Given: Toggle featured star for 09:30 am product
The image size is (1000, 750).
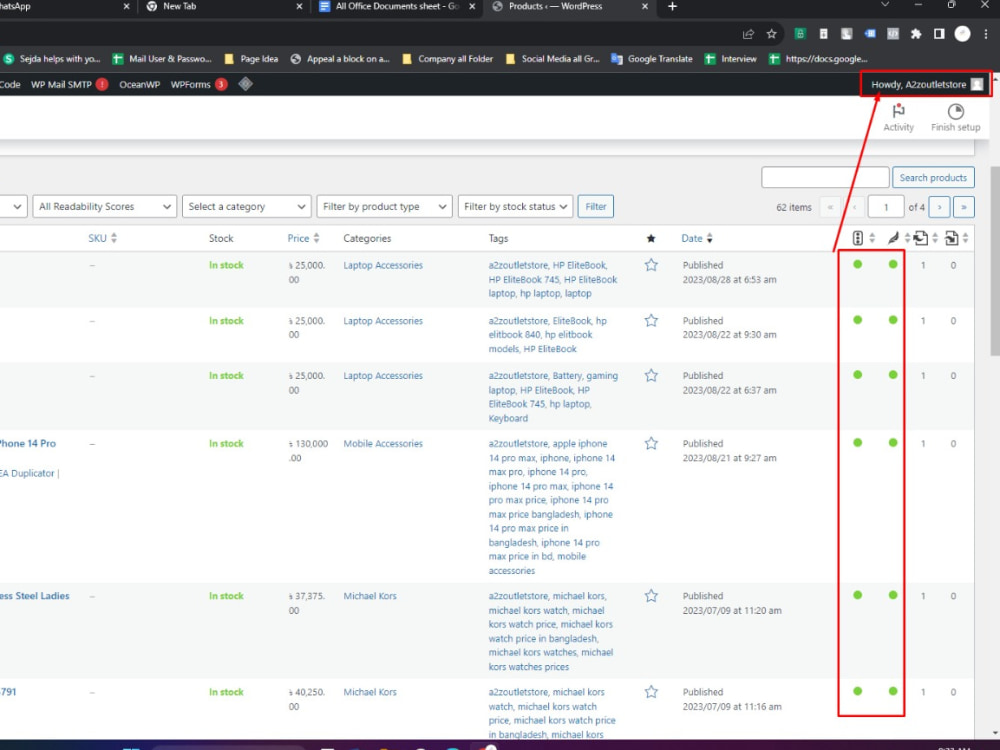Looking at the screenshot, I should (651, 320).
